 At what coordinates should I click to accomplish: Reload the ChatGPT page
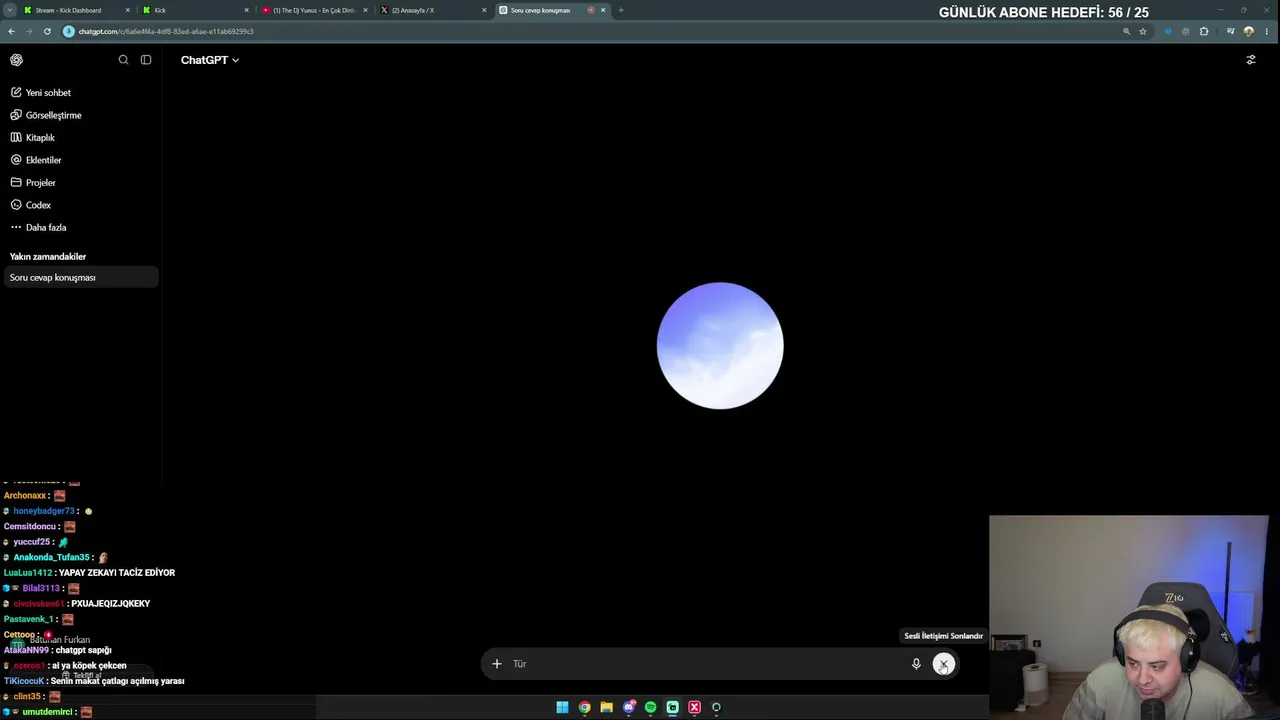(x=47, y=31)
